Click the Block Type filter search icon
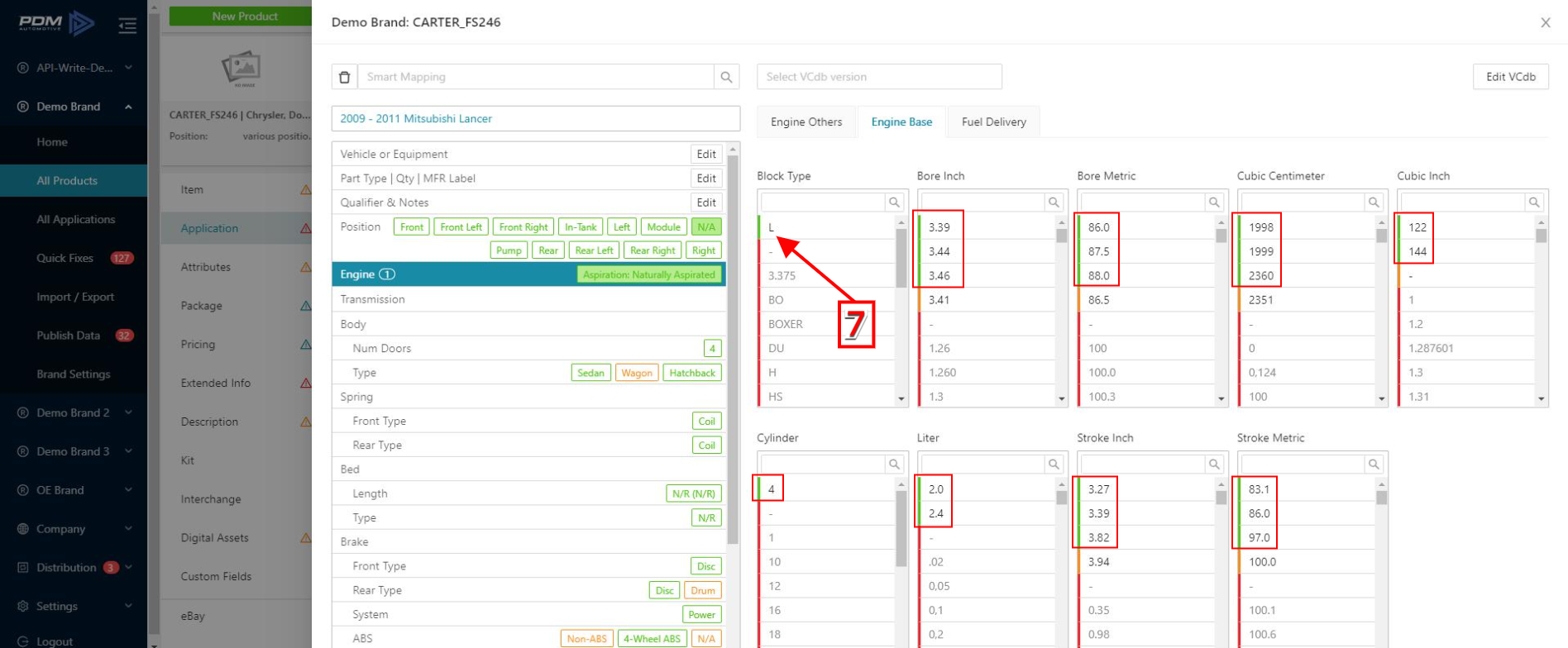Image resolution: width=1568 pixels, height=648 pixels. click(894, 202)
